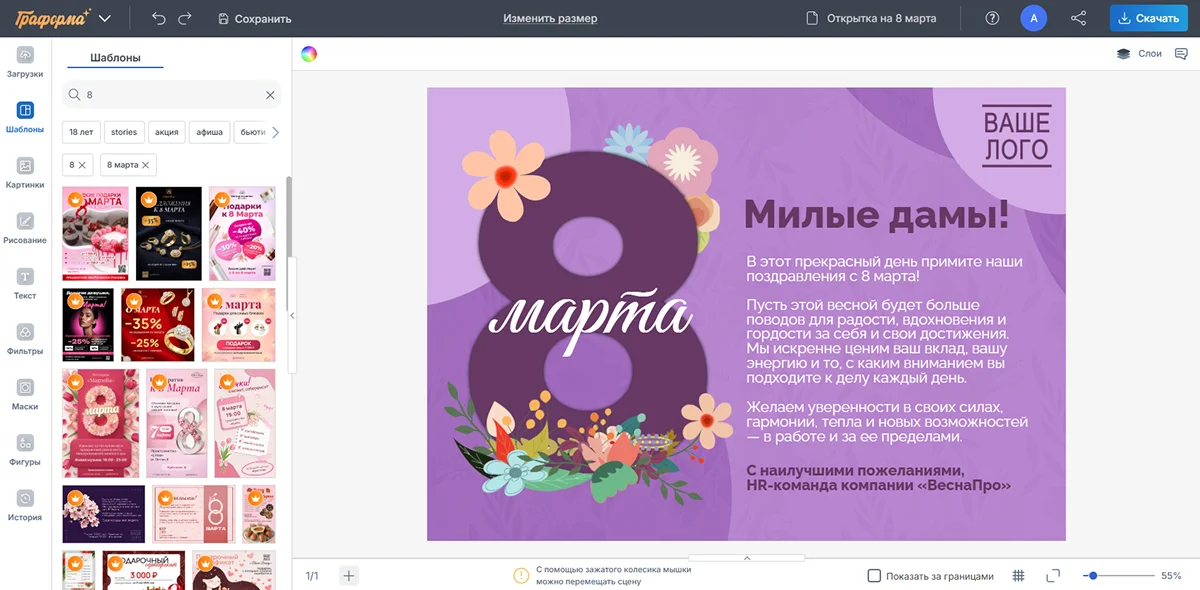Click the template search input field
This screenshot has height=590, width=1200.
pyautogui.click(x=170, y=95)
